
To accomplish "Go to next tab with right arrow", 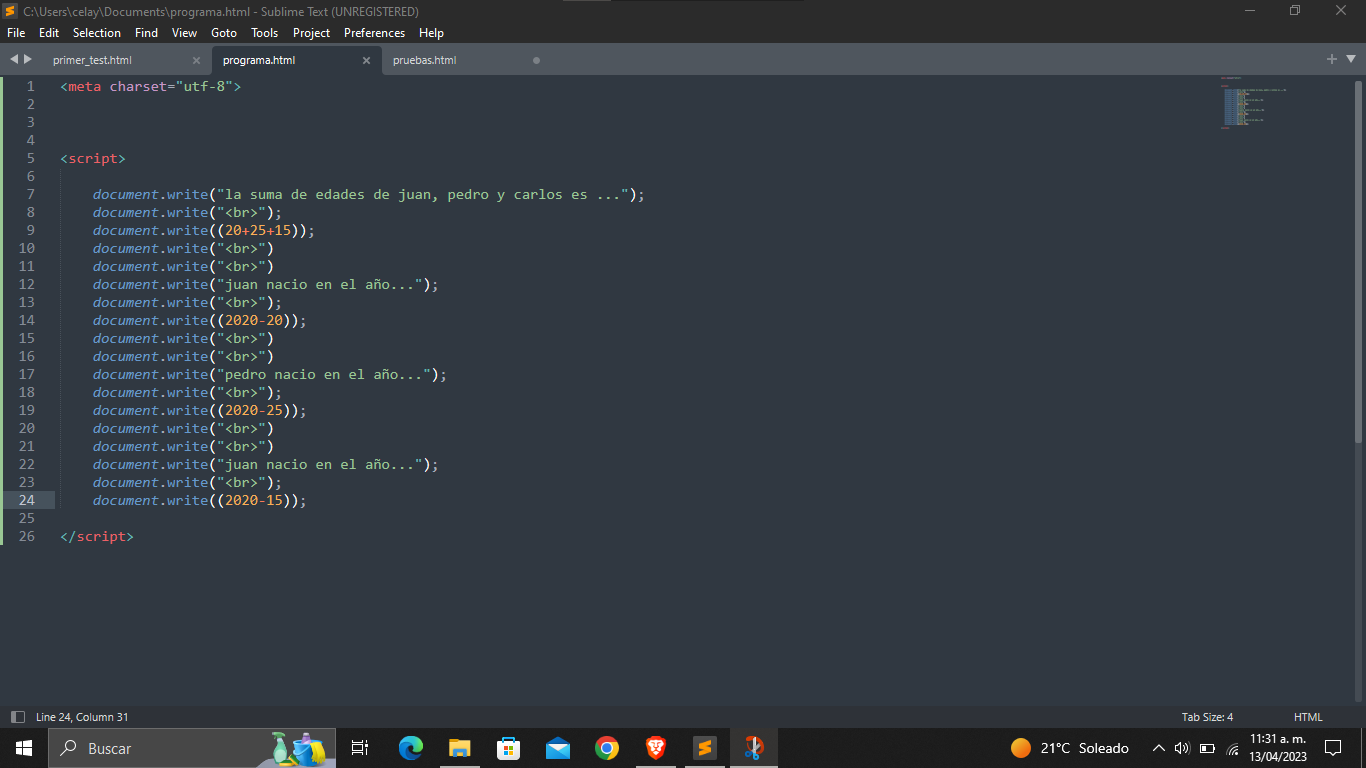I will (x=28, y=60).
